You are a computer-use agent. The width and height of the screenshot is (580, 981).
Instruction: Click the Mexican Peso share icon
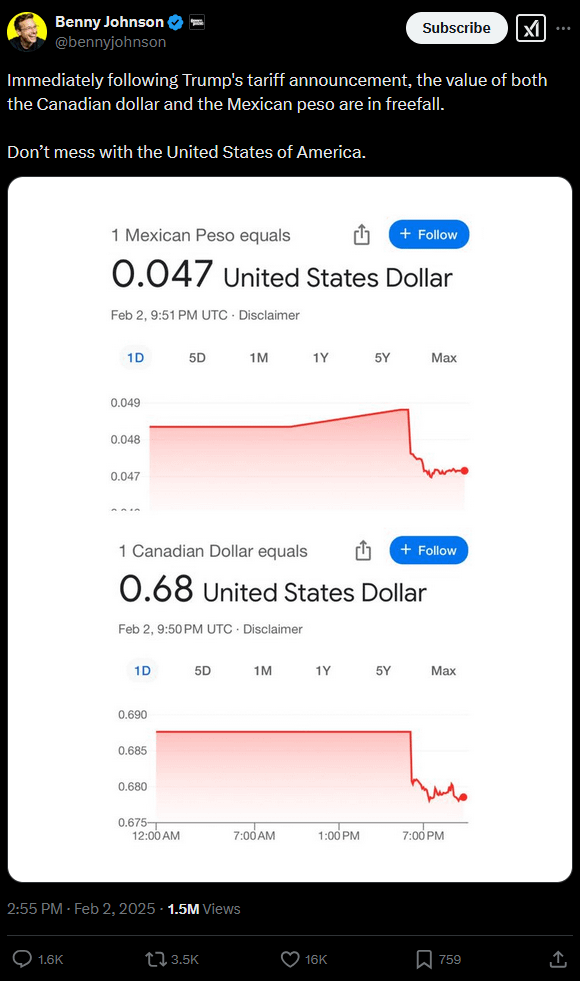coord(362,235)
